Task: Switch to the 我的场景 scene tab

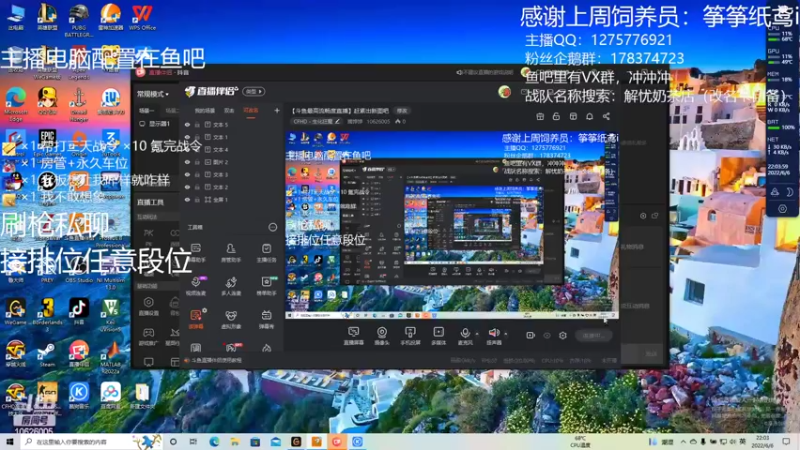Action: coord(205,110)
